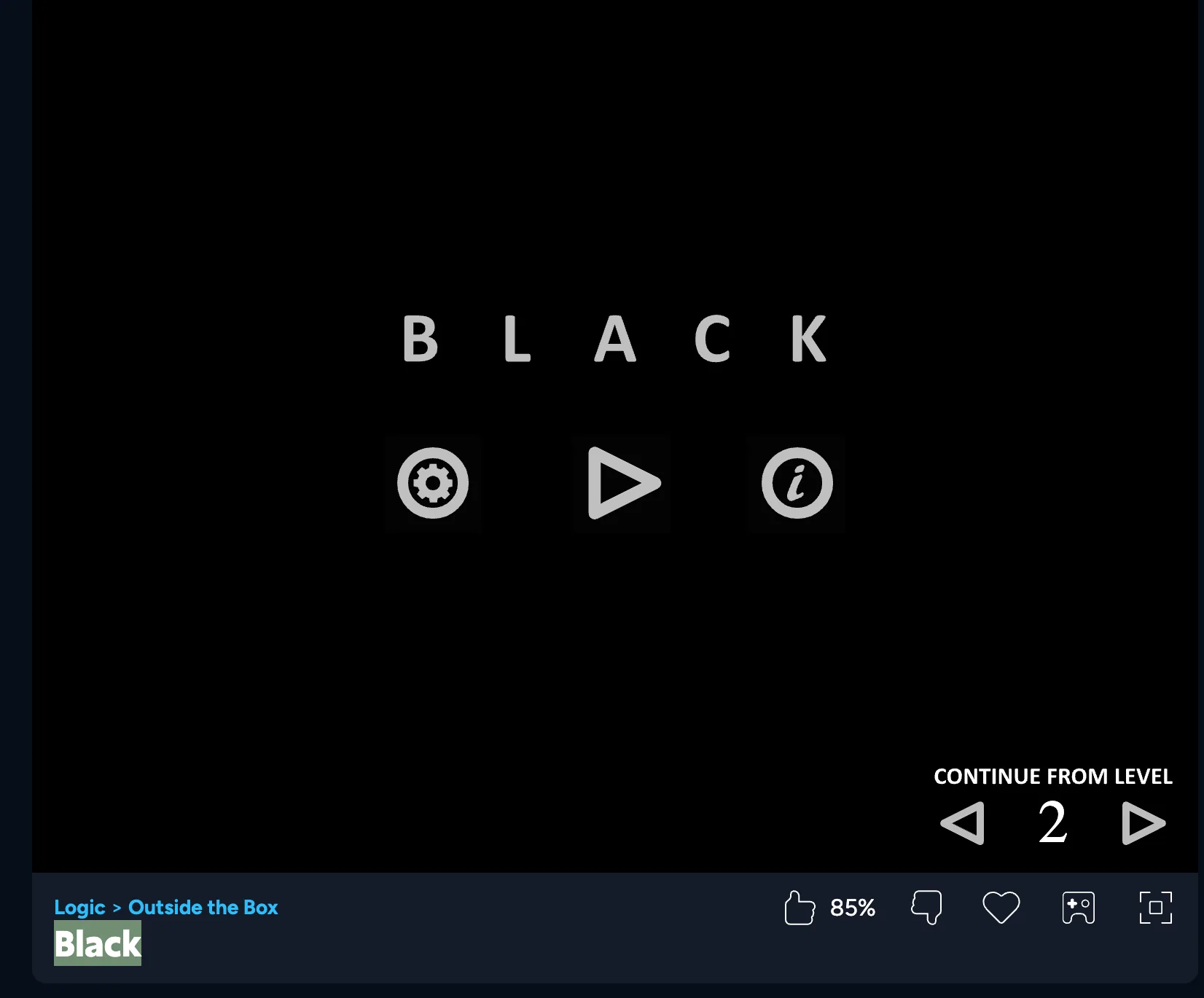Increase the continue level with the right arrow

[1142, 823]
